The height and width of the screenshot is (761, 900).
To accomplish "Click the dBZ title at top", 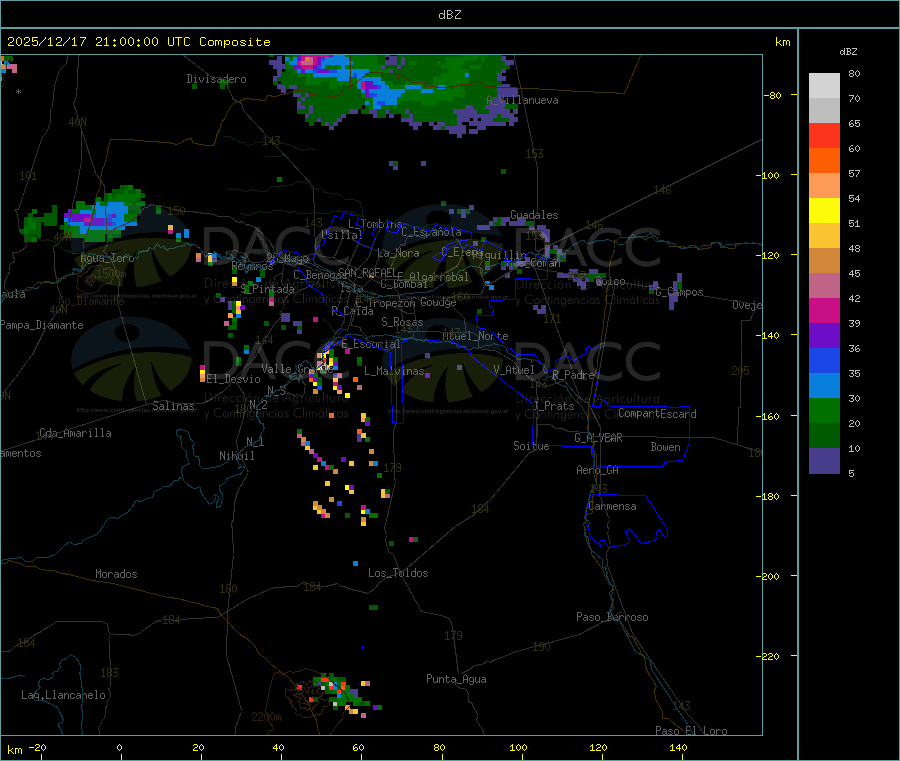I will (x=449, y=15).
